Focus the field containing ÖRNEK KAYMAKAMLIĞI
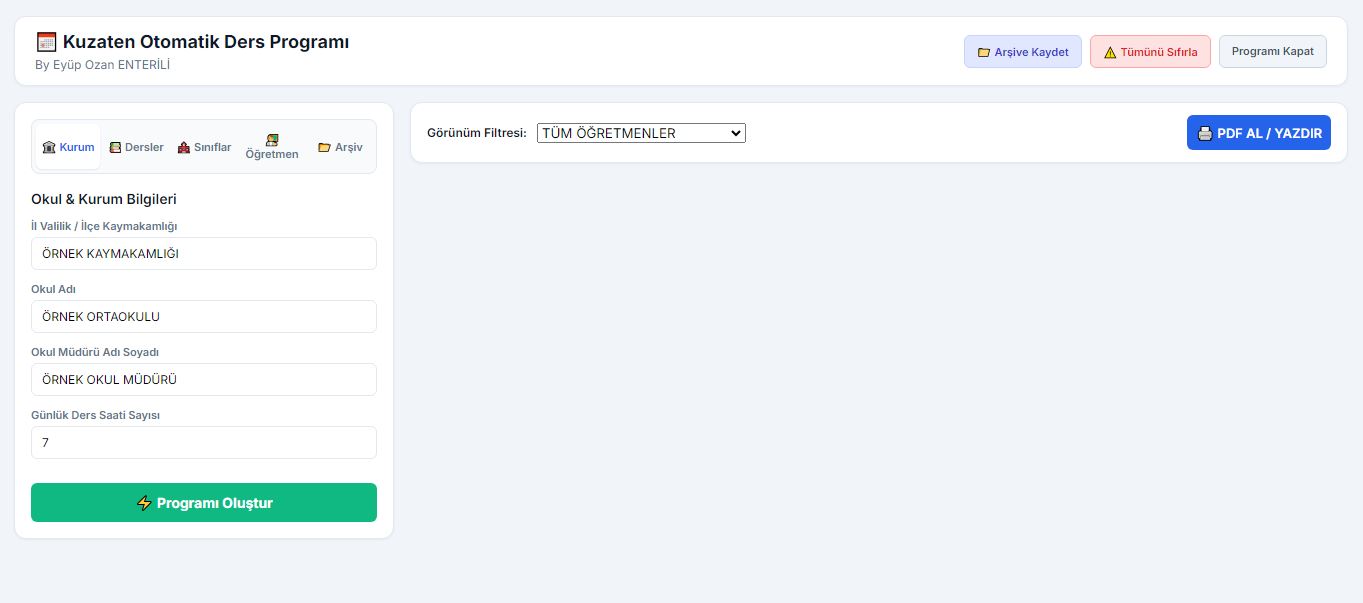Screen dimensions: 1363x603 (204, 253)
